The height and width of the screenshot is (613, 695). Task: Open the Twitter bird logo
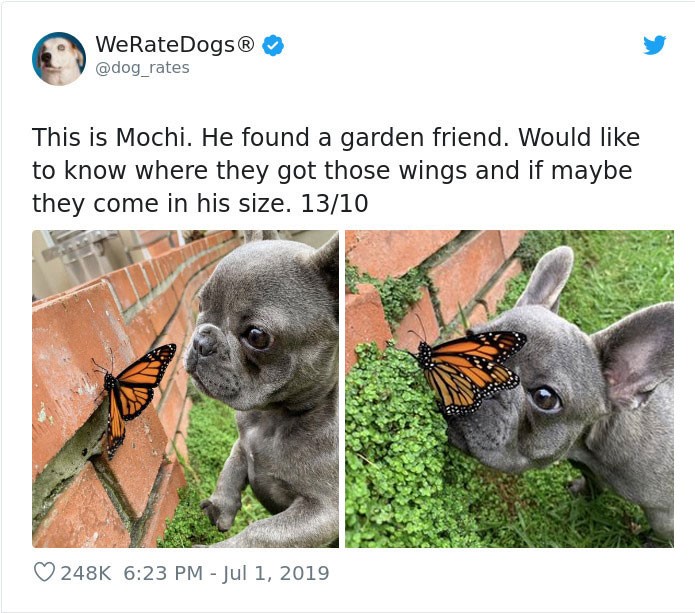(655, 45)
